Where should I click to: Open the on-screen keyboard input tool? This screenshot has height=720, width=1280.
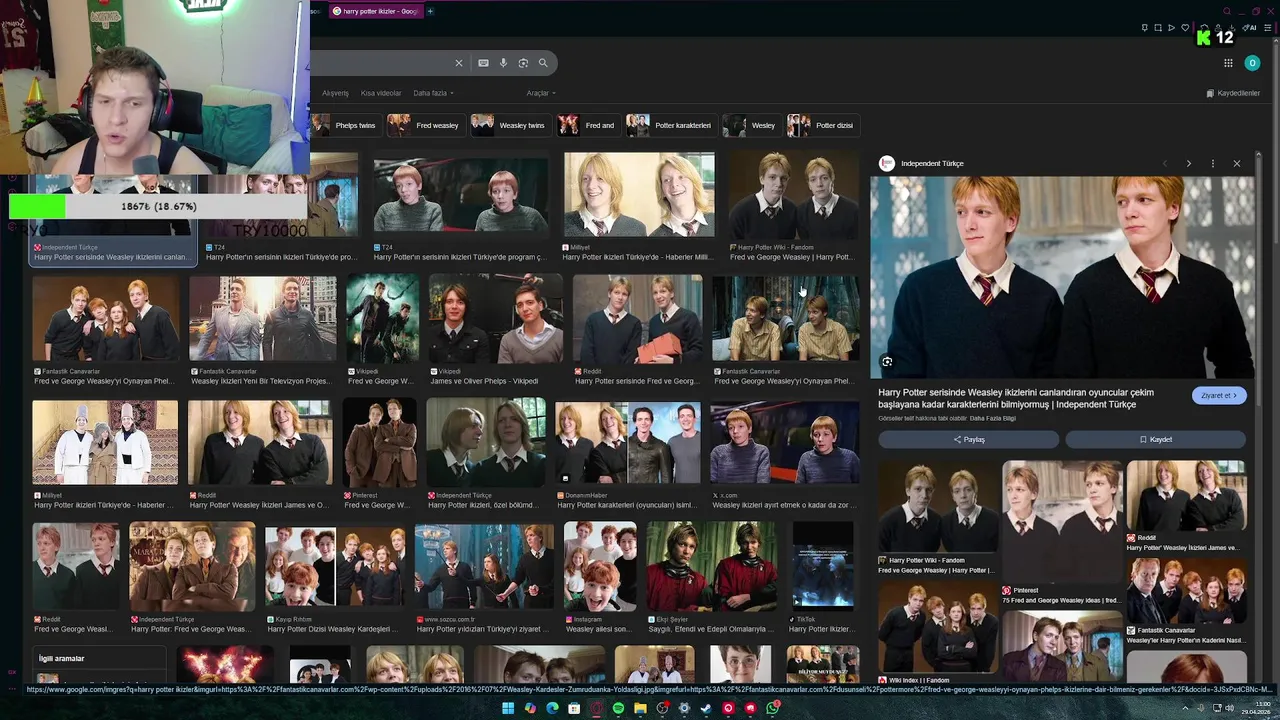click(x=483, y=63)
